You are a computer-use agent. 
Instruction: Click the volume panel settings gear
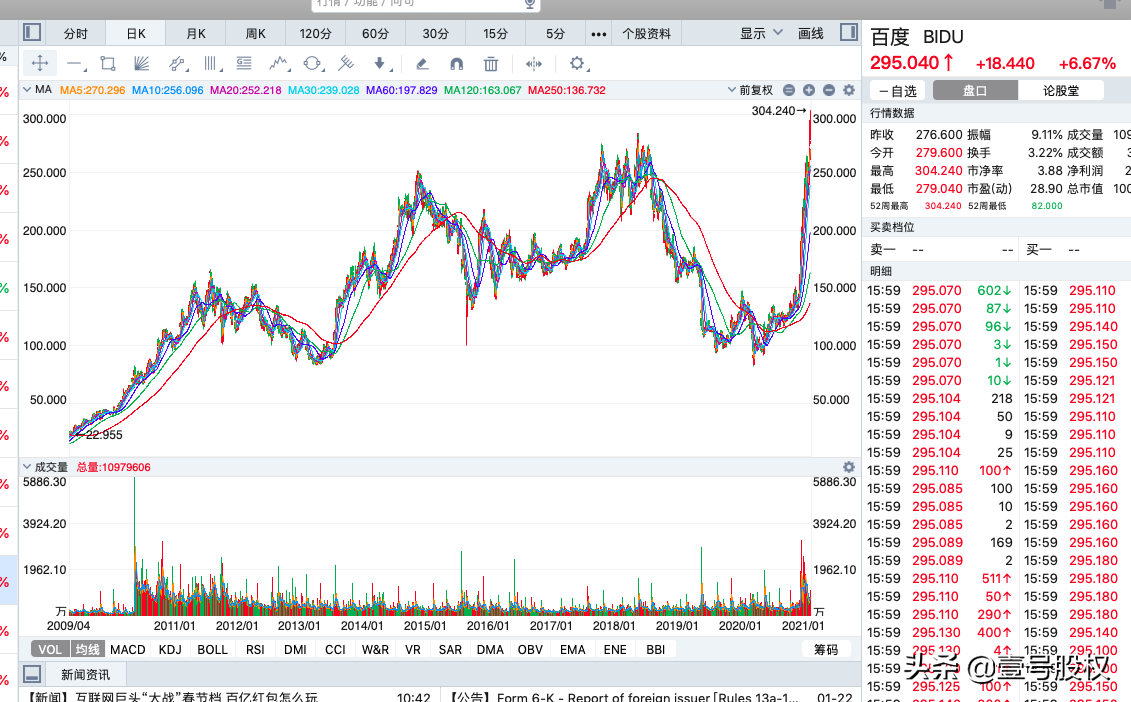849,467
